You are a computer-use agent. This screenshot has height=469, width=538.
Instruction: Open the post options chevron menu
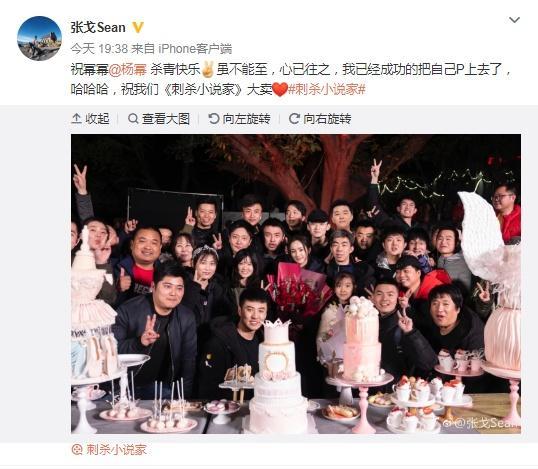[x=514, y=20]
